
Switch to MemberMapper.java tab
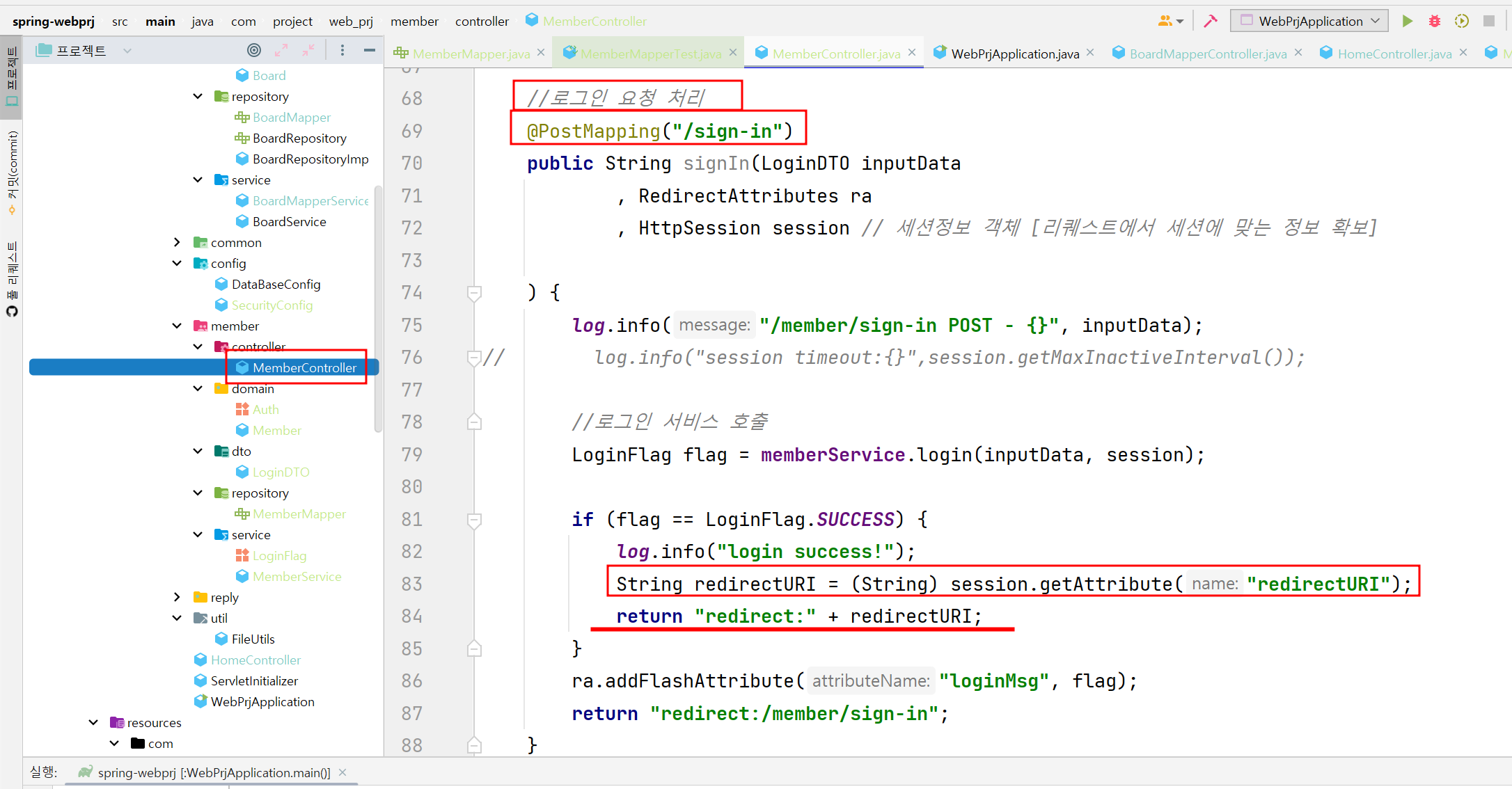471,54
